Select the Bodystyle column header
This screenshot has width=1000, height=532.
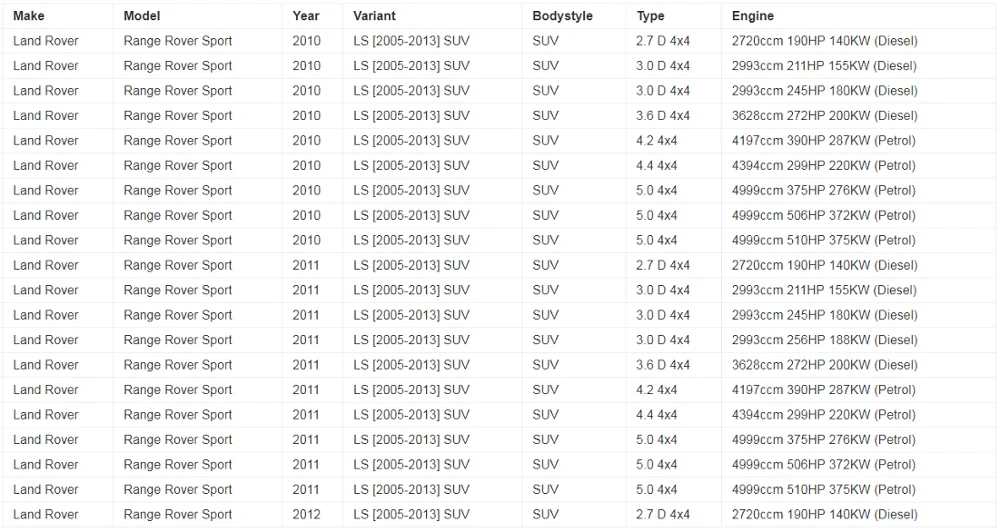pyautogui.click(x=562, y=16)
